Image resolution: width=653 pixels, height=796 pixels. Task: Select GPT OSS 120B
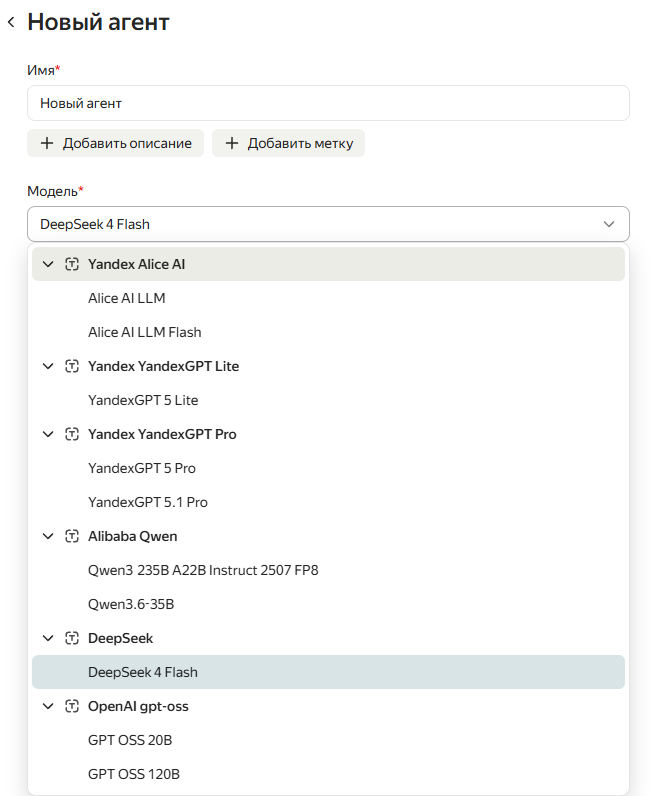coord(328,774)
